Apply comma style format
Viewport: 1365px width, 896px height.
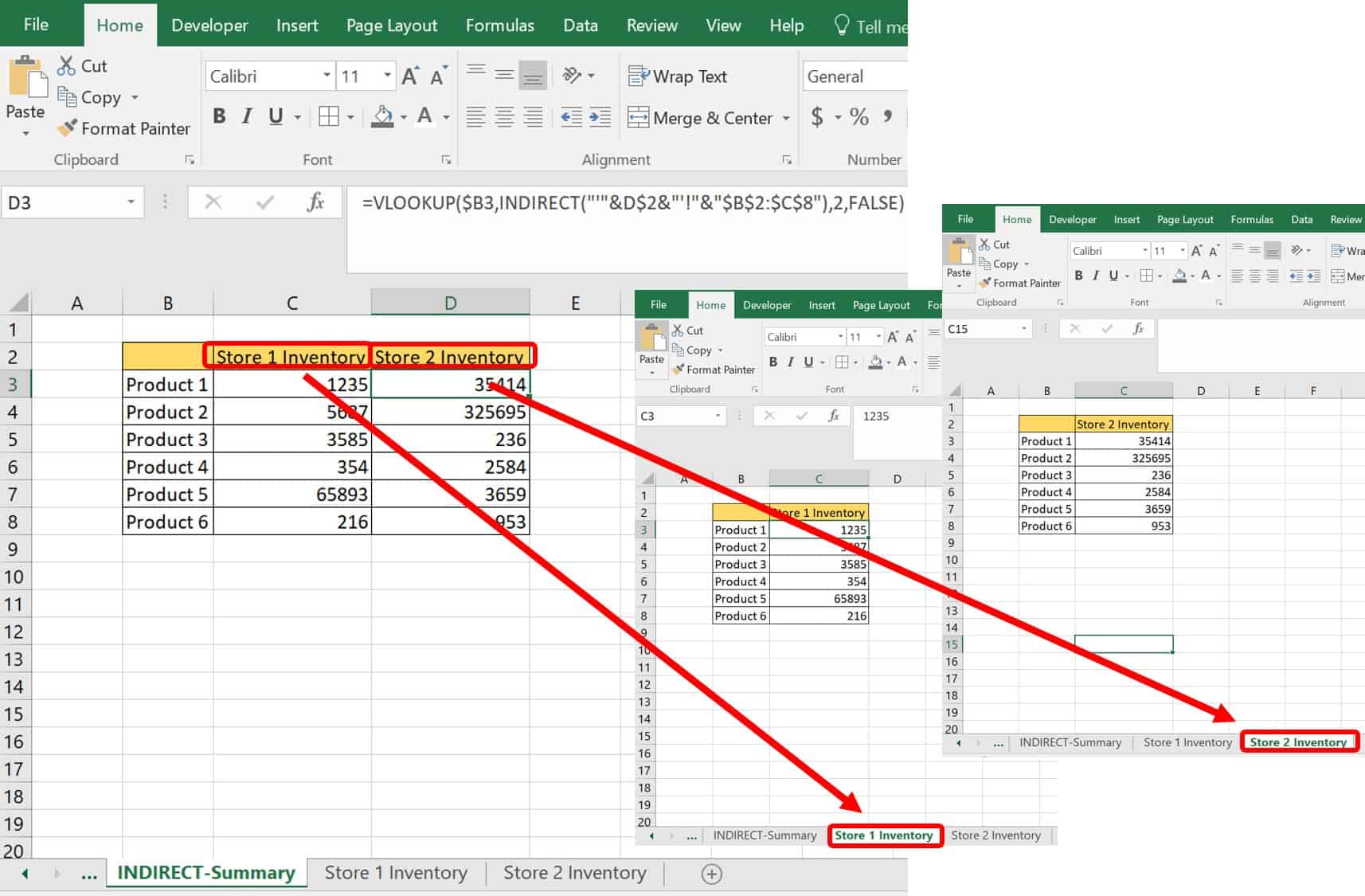tap(887, 117)
